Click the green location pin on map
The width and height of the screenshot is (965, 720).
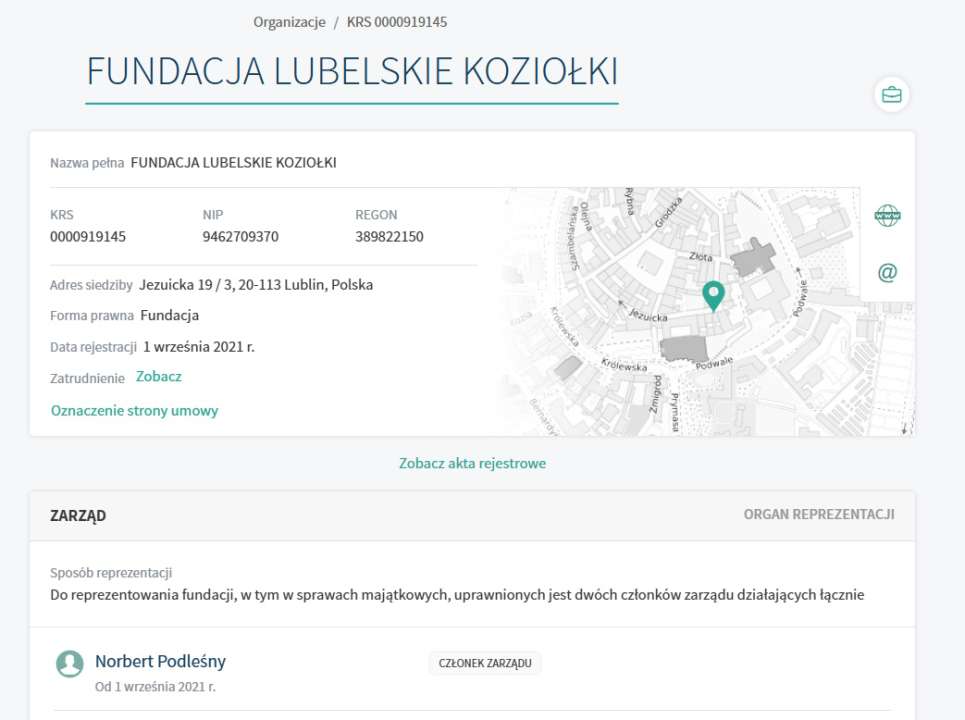pos(713,296)
